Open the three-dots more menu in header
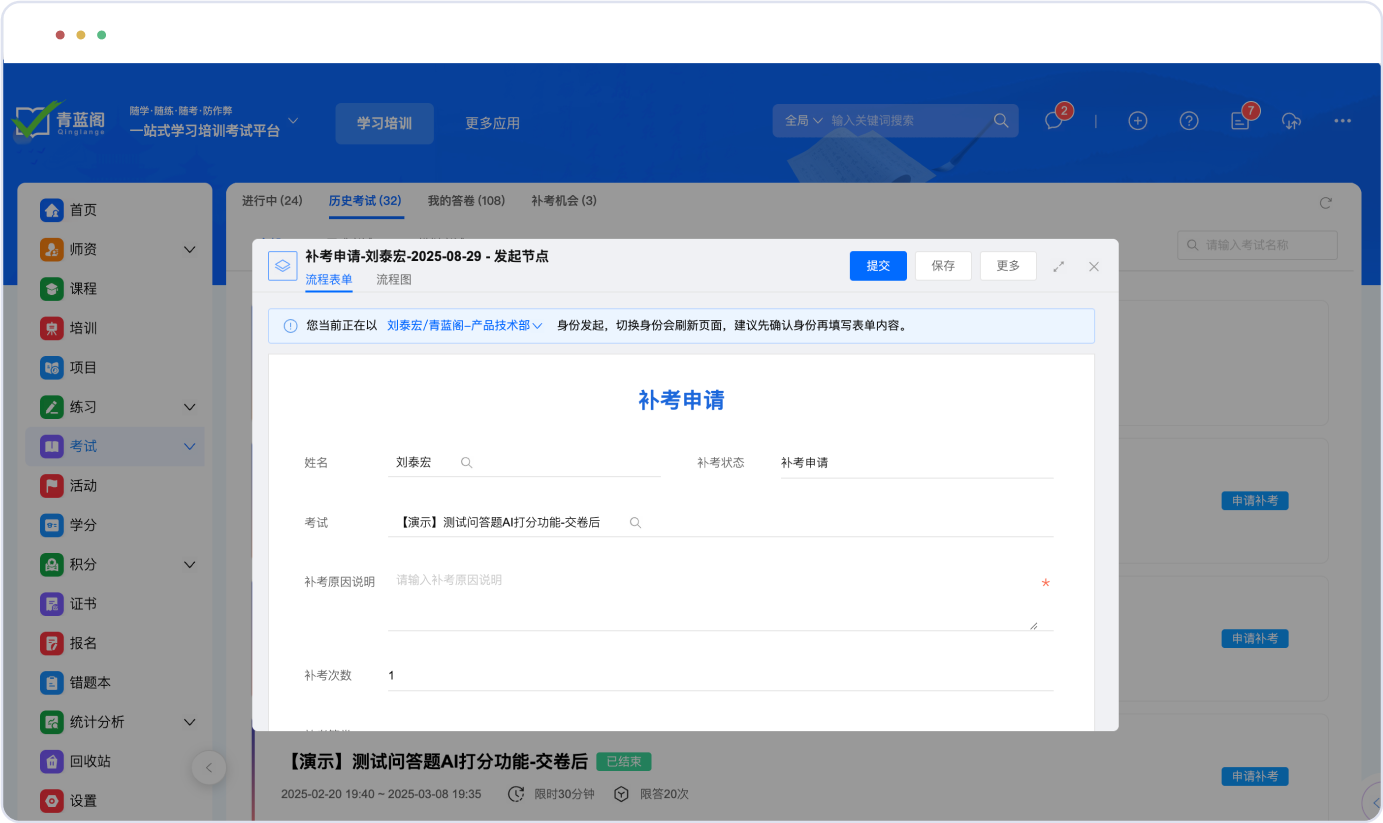Screen dimensions: 1383x823 [1342, 121]
